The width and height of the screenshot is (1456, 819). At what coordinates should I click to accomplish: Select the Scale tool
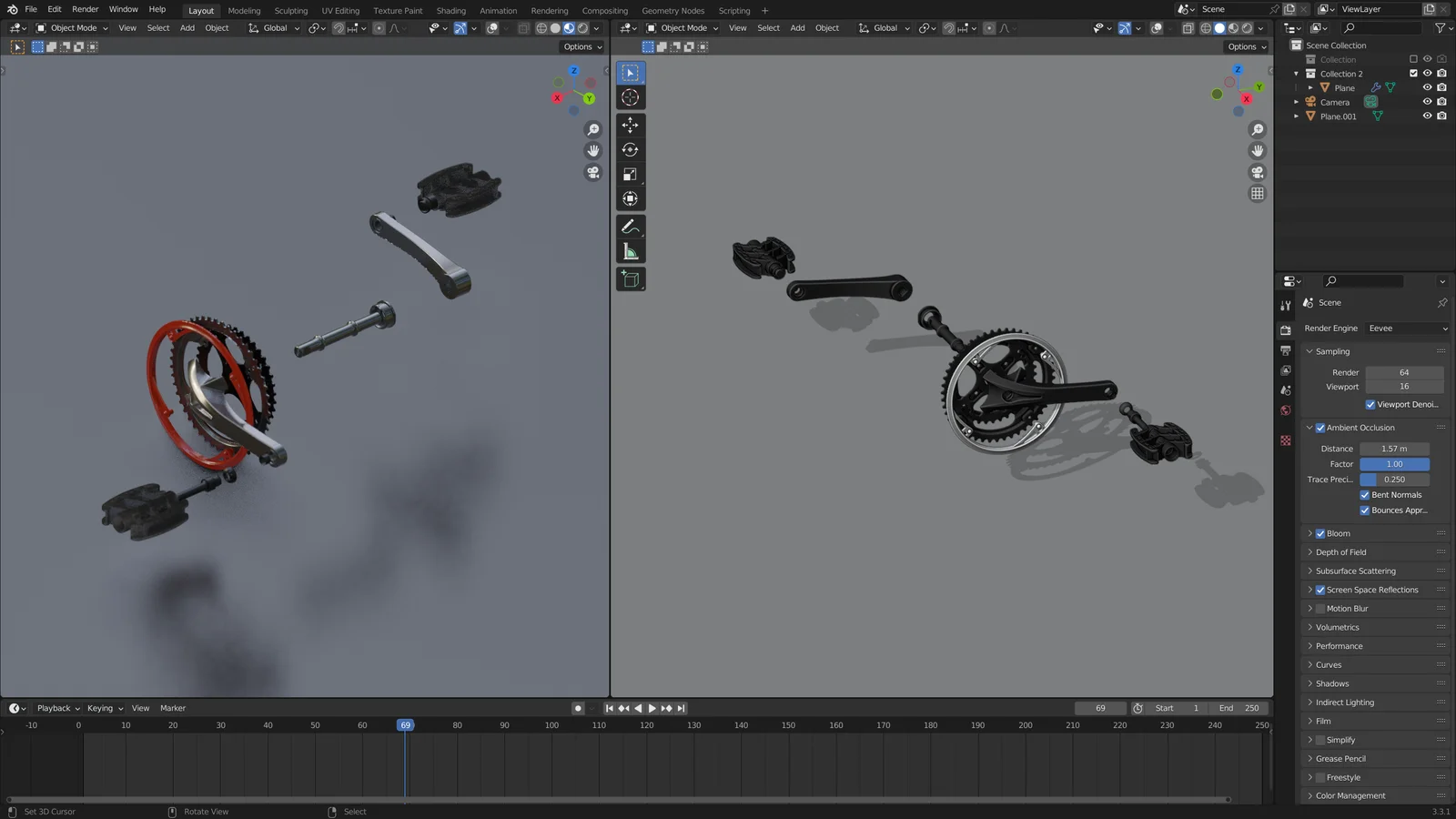631,174
